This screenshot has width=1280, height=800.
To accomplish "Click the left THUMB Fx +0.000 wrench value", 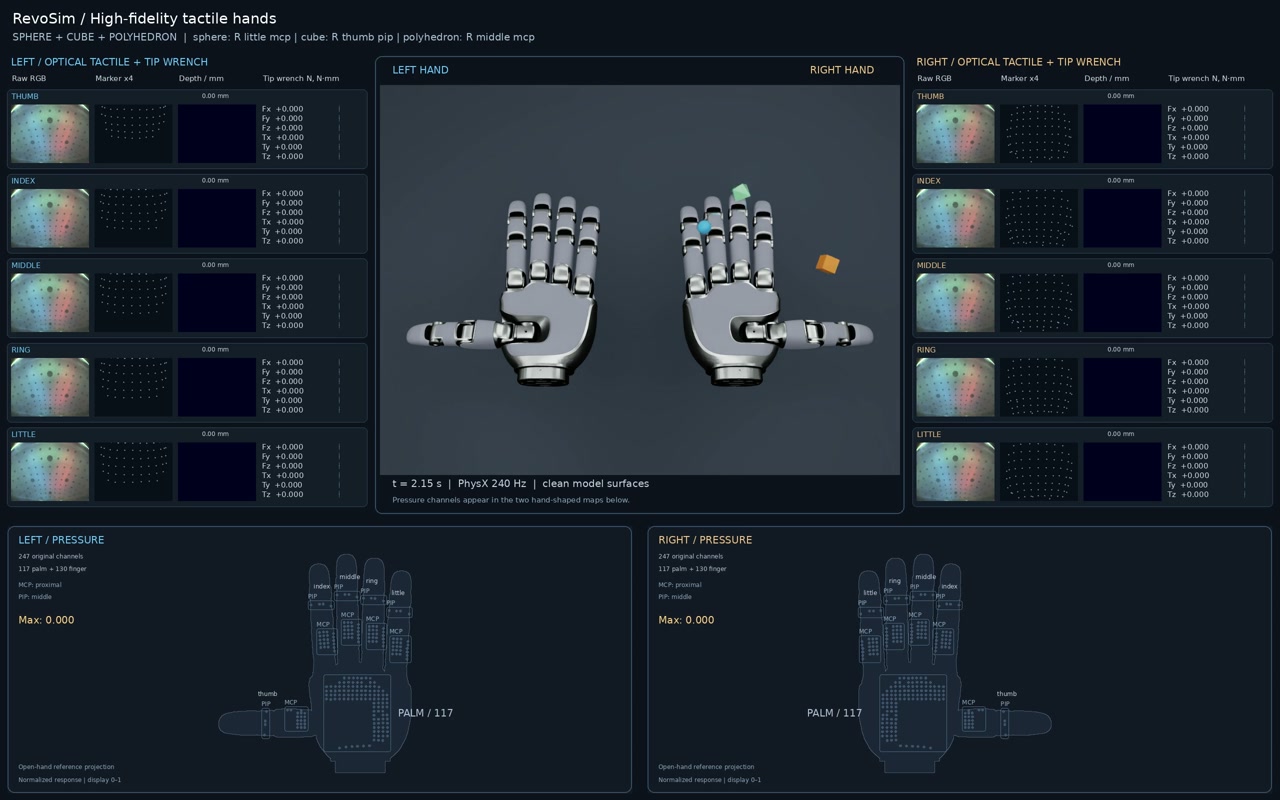I will (x=283, y=109).
